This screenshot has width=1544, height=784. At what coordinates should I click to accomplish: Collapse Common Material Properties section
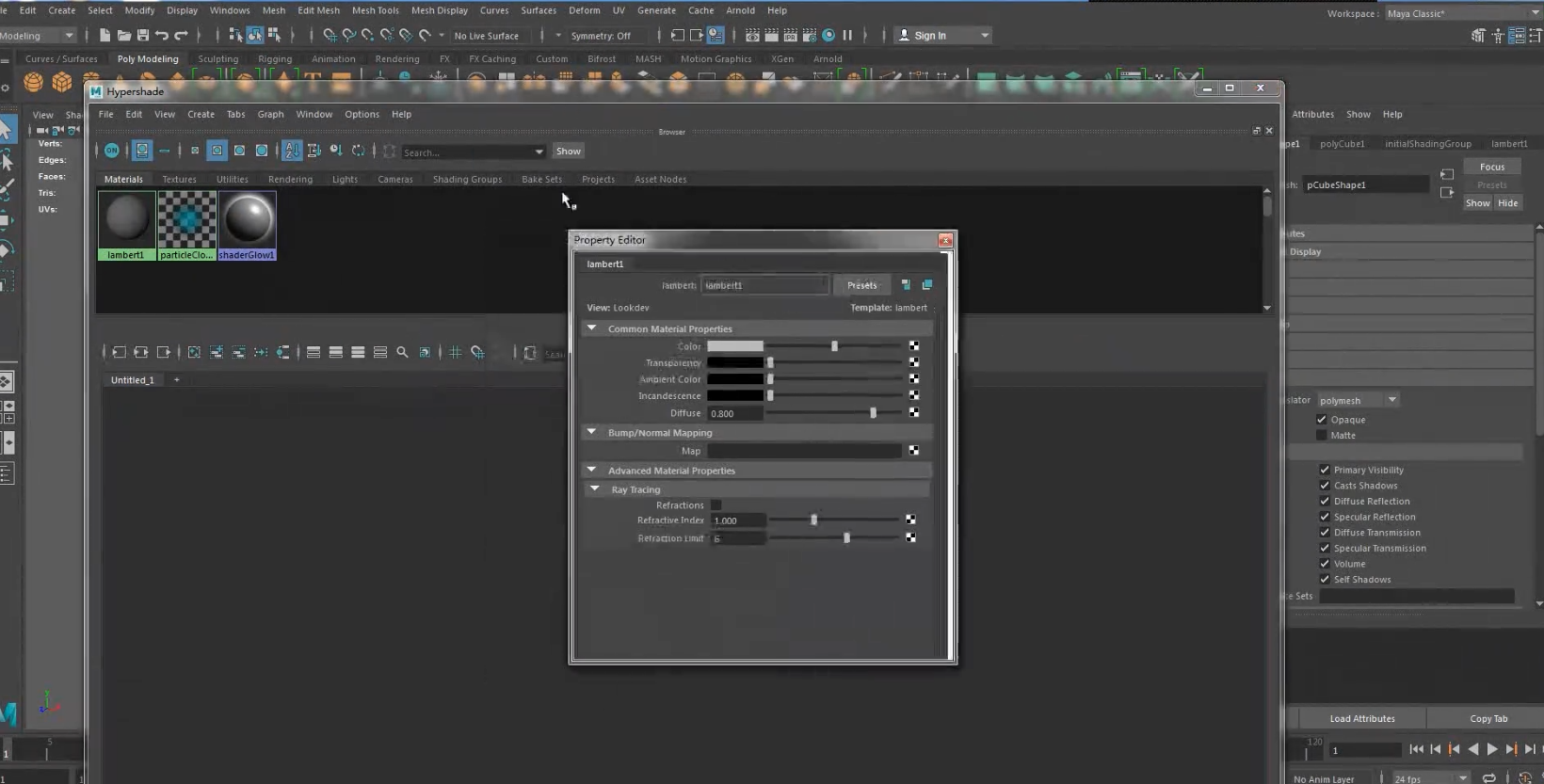tap(591, 328)
